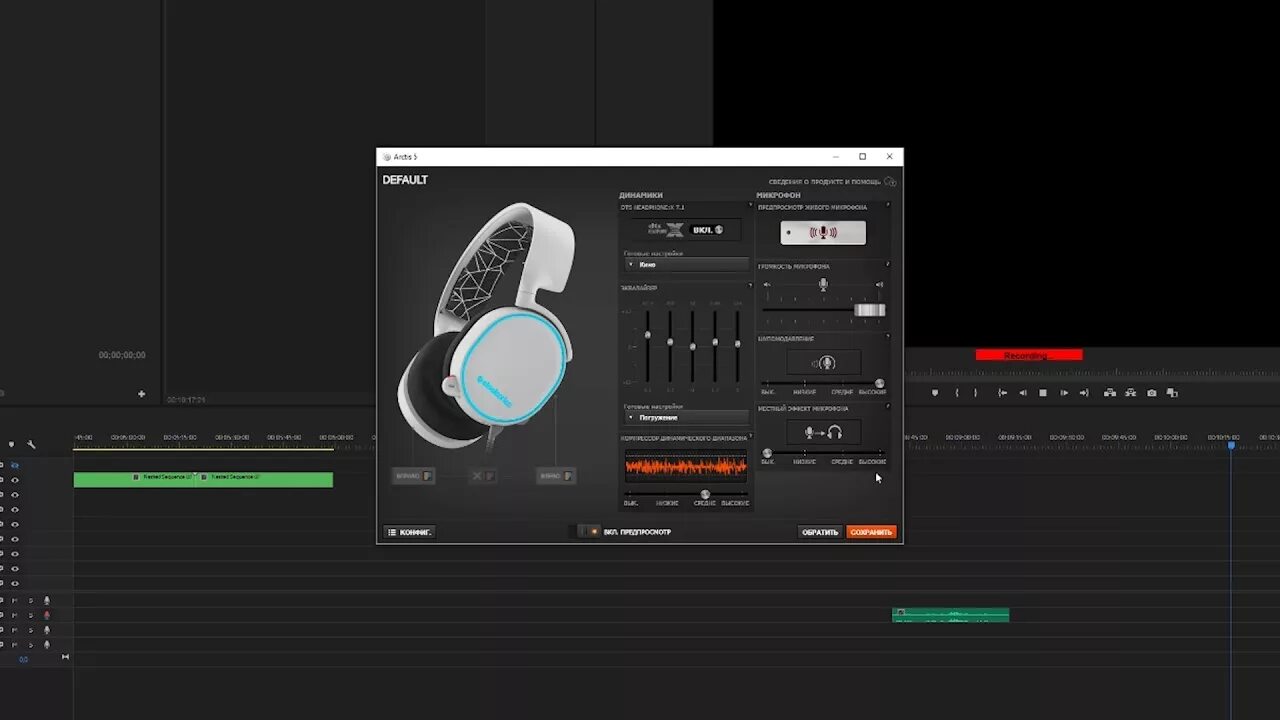Screen dimensions: 1280x720
Task: Click the blue zoom value below audio tracks
Action: [x=24, y=659]
